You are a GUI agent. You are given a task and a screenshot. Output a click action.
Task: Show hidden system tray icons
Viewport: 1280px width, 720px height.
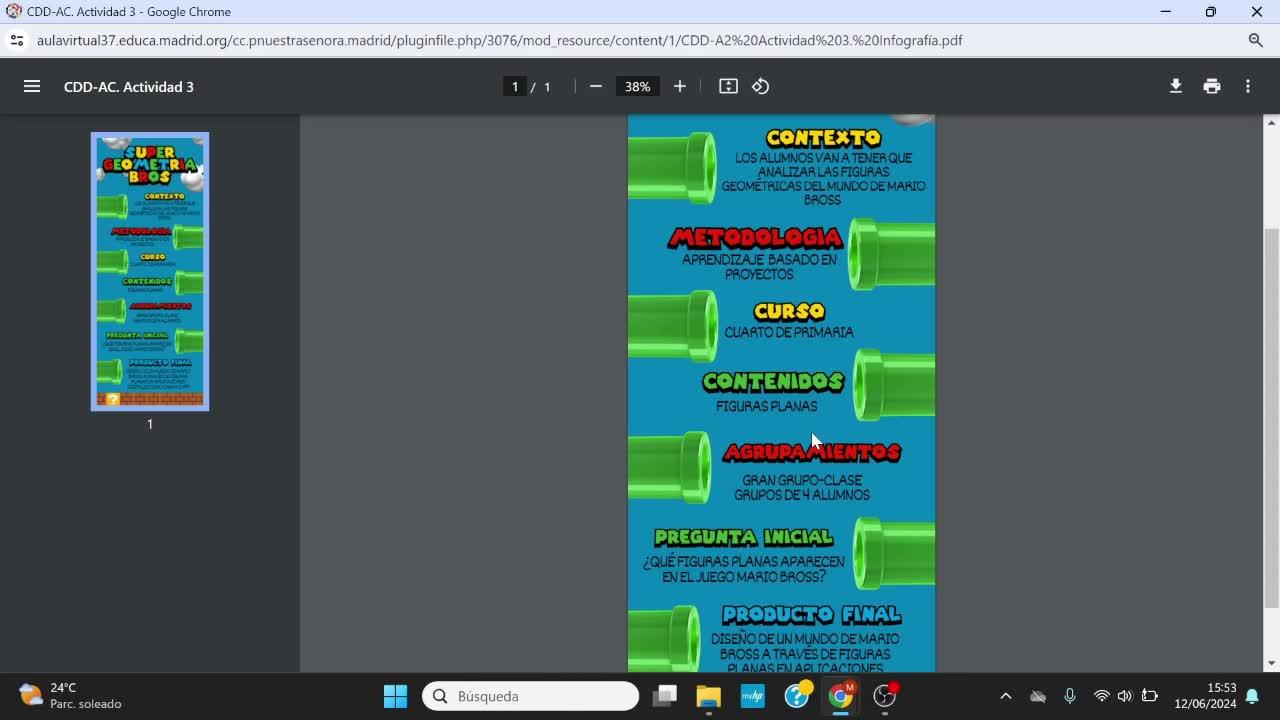pos(1006,696)
